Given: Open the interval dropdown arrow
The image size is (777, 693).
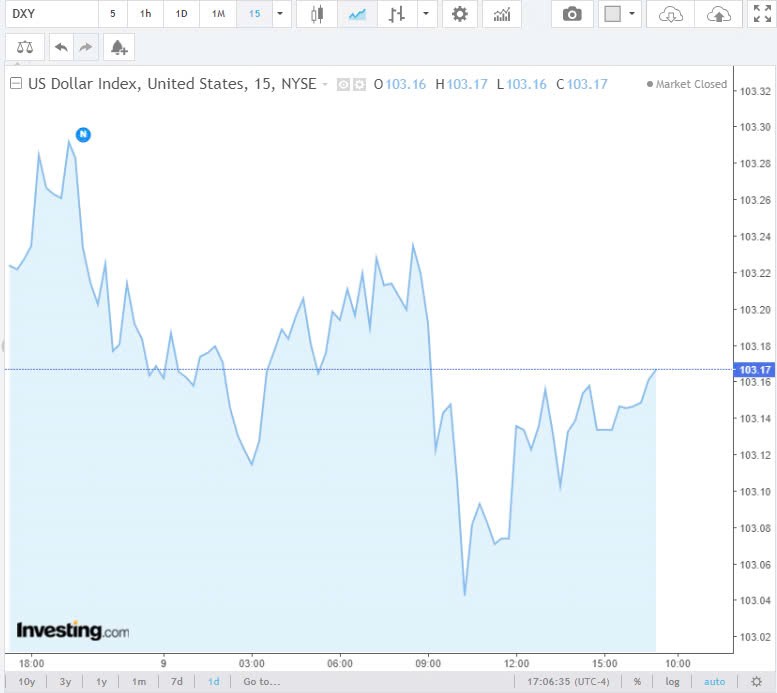Looking at the screenshot, I should coord(280,13).
